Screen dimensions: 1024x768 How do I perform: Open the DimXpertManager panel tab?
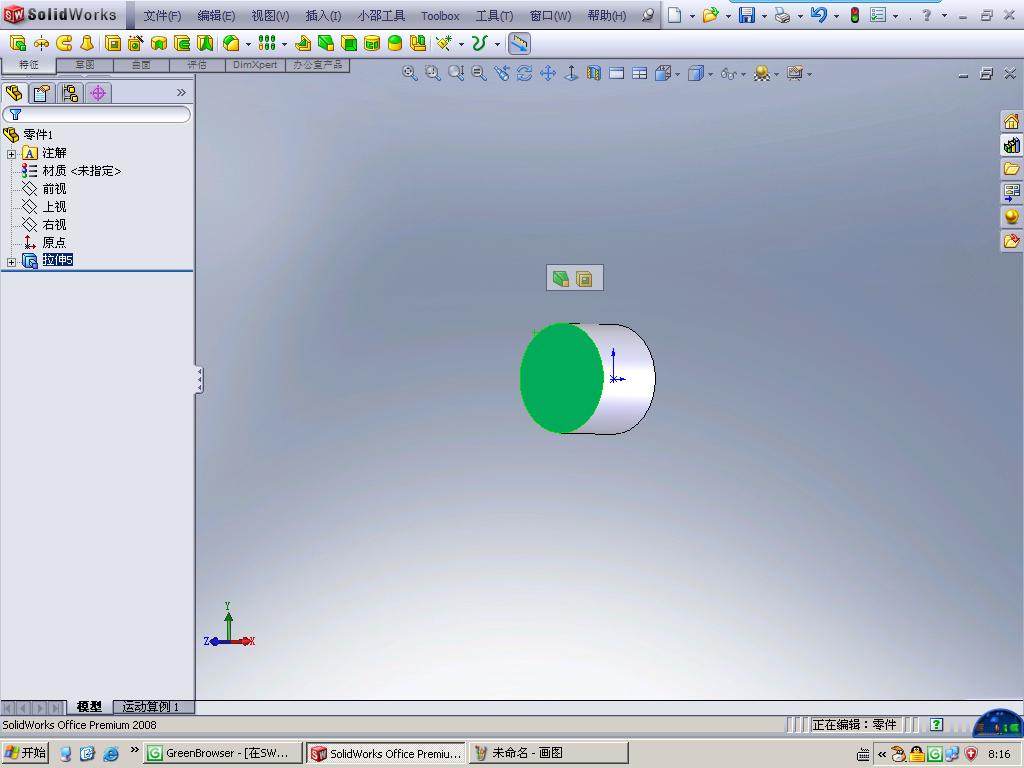coord(98,93)
